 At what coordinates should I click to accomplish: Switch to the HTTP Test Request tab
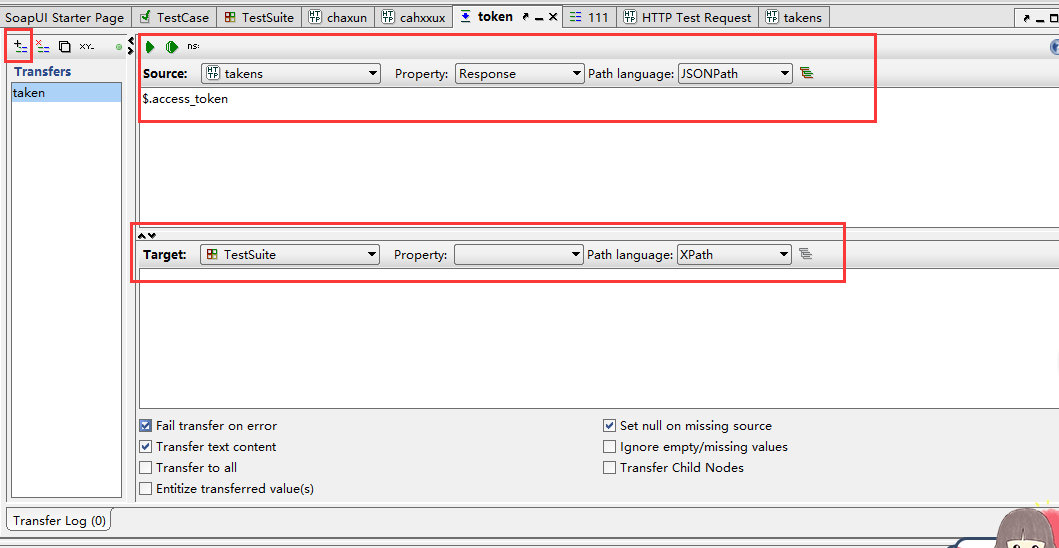pos(688,18)
